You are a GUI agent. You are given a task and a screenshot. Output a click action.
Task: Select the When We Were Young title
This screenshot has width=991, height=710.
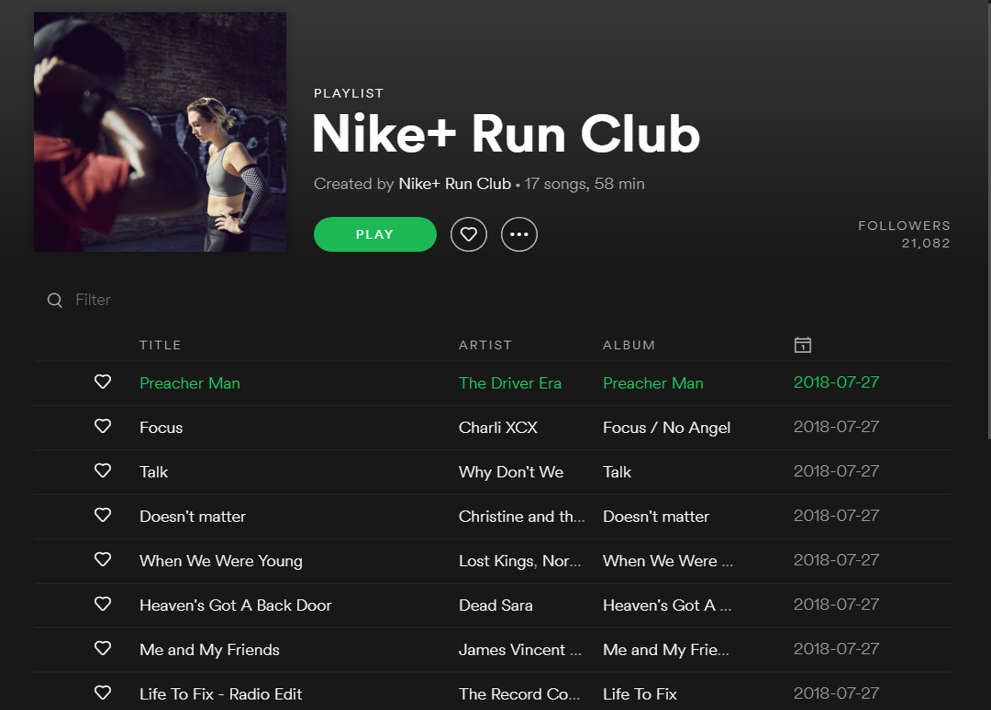click(x=221, y=561)
